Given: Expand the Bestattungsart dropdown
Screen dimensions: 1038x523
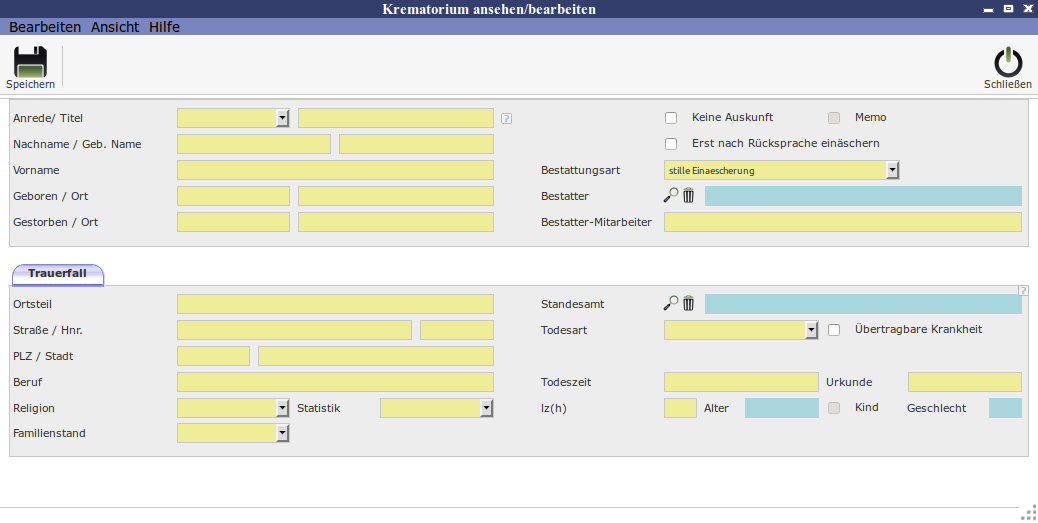Looking at the screenshot, I should [892, 170].
